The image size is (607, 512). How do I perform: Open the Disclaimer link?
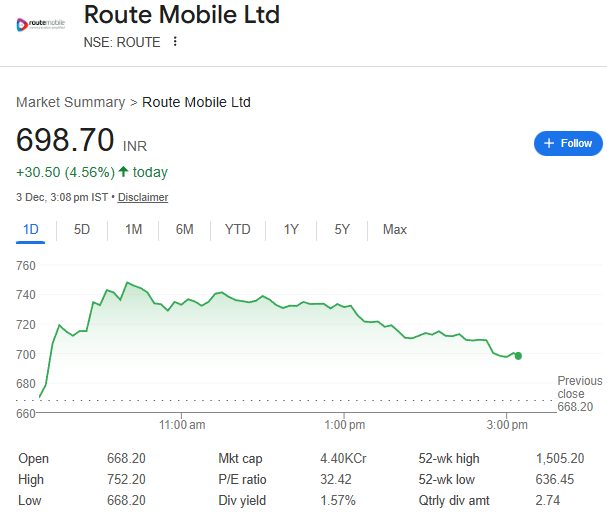(x=143, y=197)
